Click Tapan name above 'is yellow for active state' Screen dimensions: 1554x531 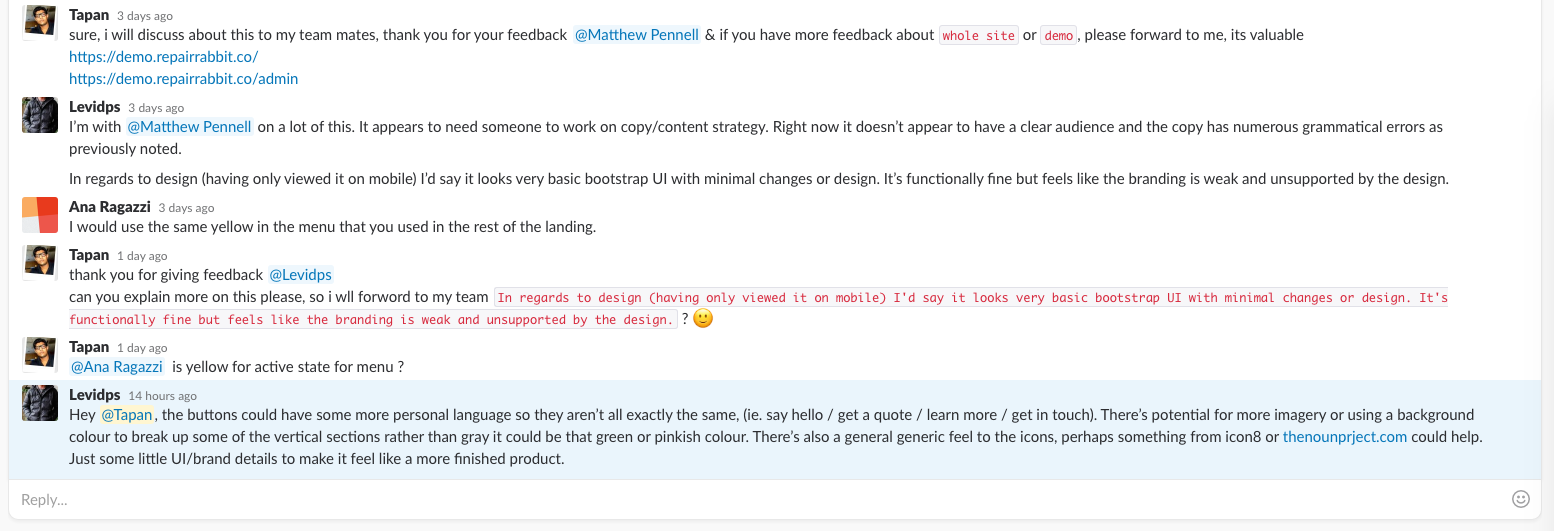tap(89, 347)
